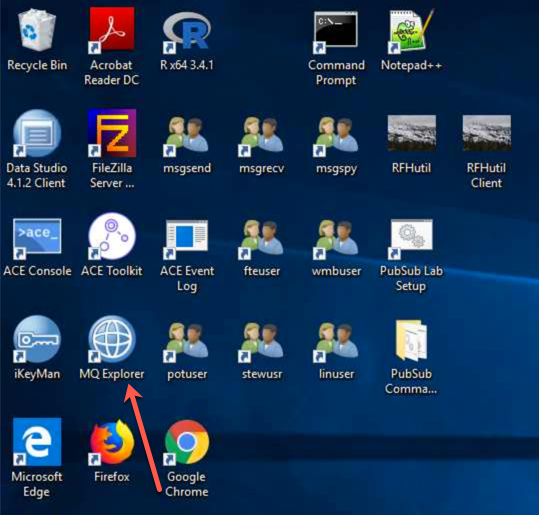Screen dimensions: 539x515
Task: Select the ACE Toolkit icon
Action: coord(112,237)
